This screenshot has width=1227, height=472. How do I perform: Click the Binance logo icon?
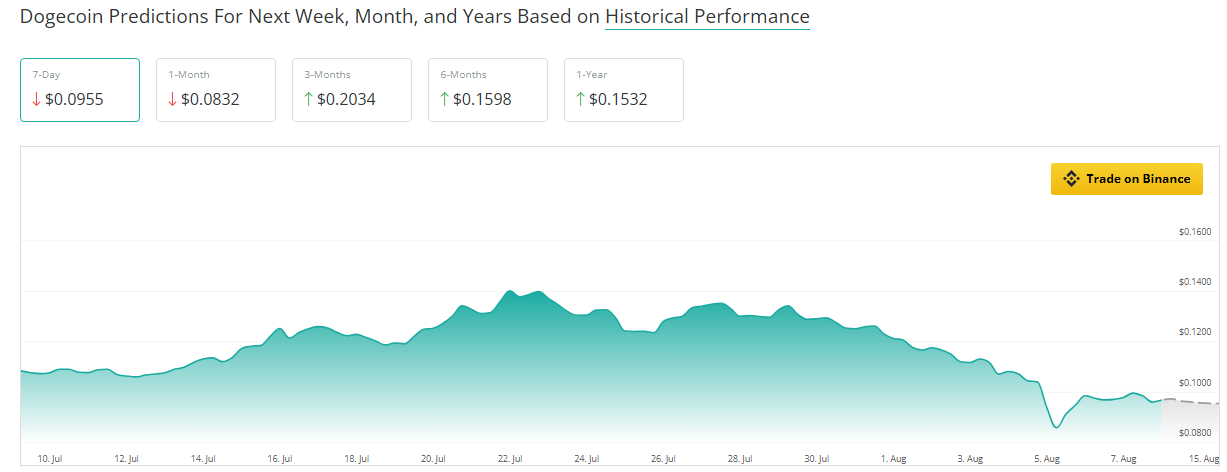pos(1071,179)
